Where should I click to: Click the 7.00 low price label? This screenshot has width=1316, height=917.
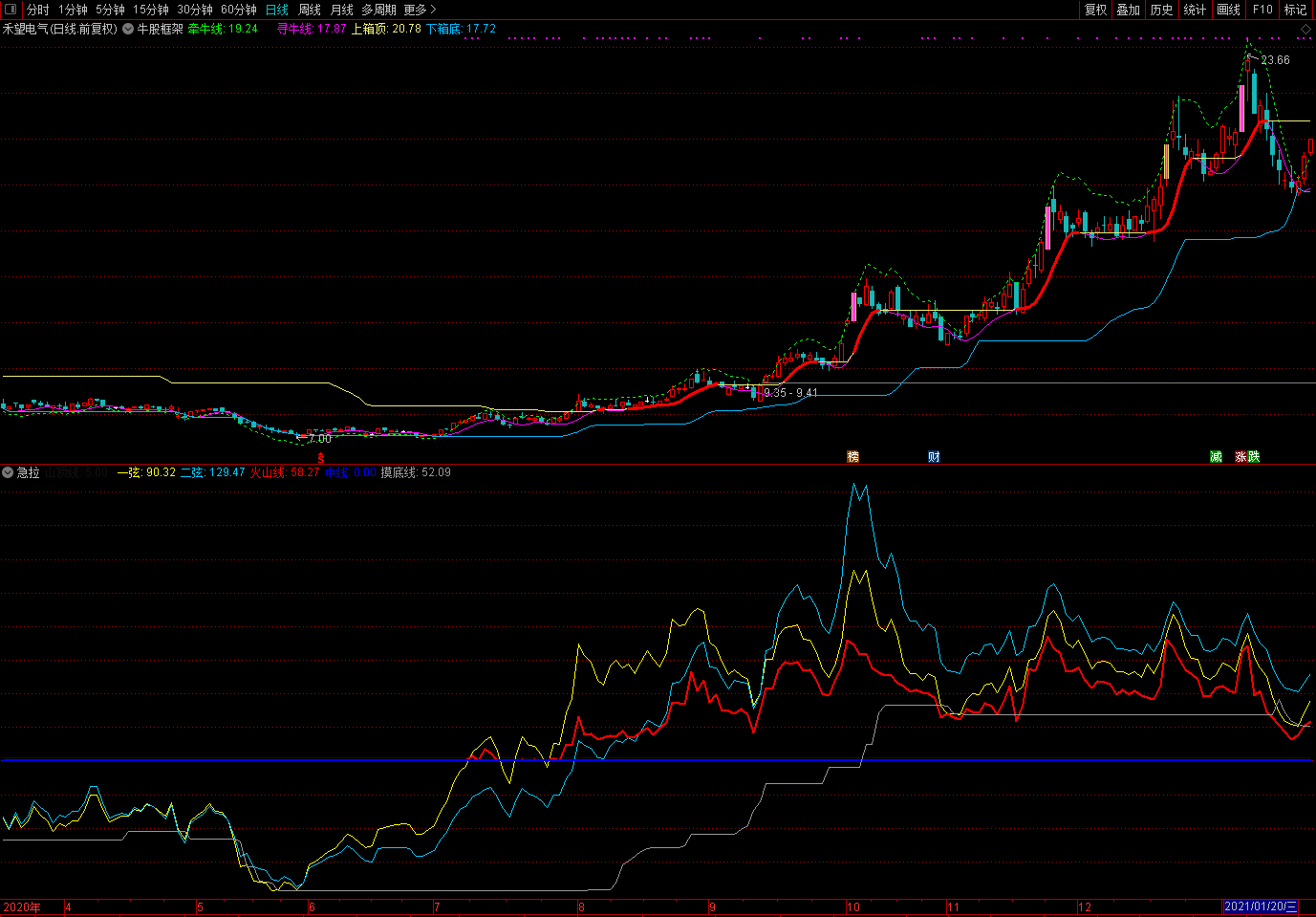click(x=320, y=439)
